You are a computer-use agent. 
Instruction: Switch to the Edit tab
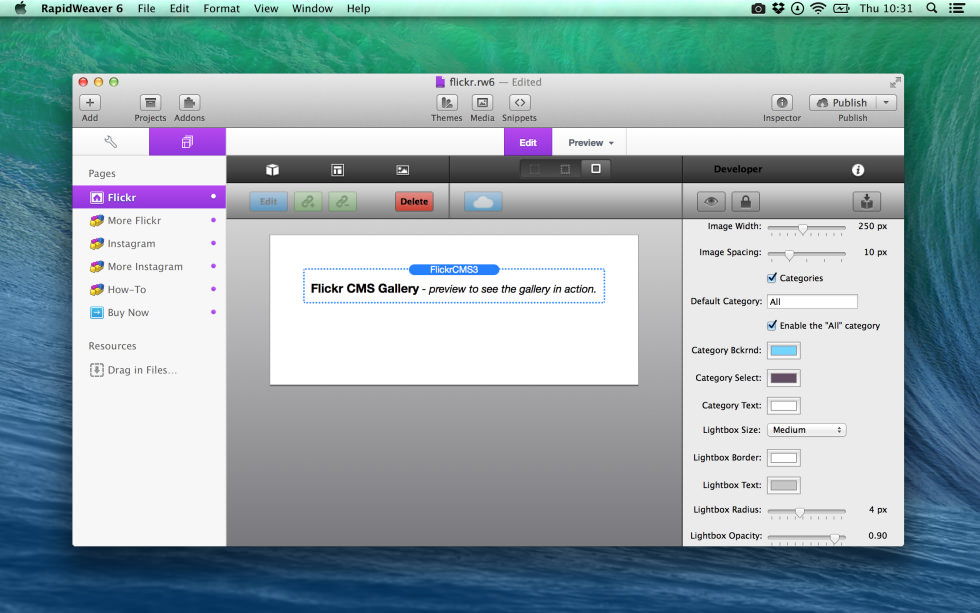[528, 142]
